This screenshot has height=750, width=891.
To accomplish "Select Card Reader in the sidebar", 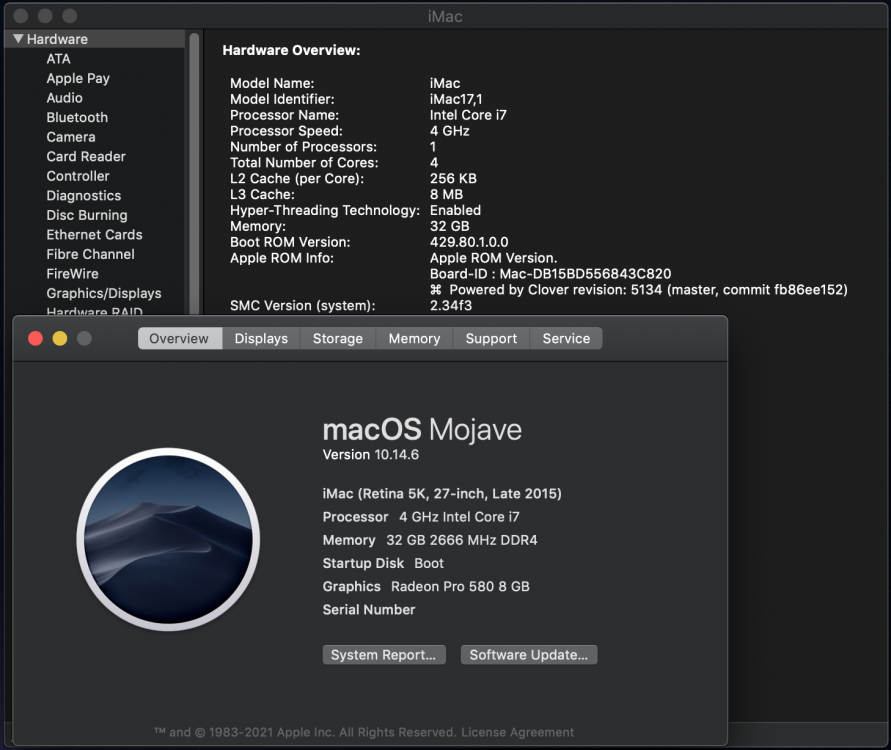I will 86,156.
